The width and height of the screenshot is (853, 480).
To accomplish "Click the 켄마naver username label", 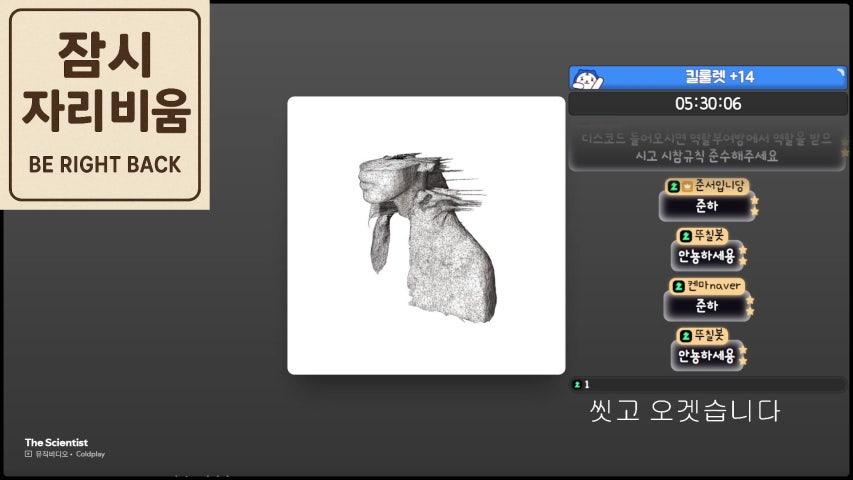I will tap(714, 286).
